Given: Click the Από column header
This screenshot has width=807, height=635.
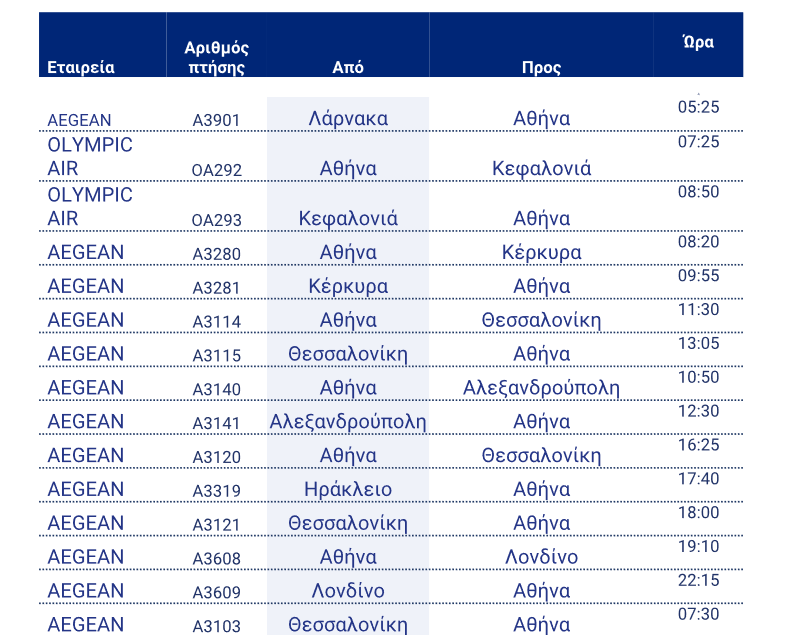Looking at the screenshot, I should 347,68.
